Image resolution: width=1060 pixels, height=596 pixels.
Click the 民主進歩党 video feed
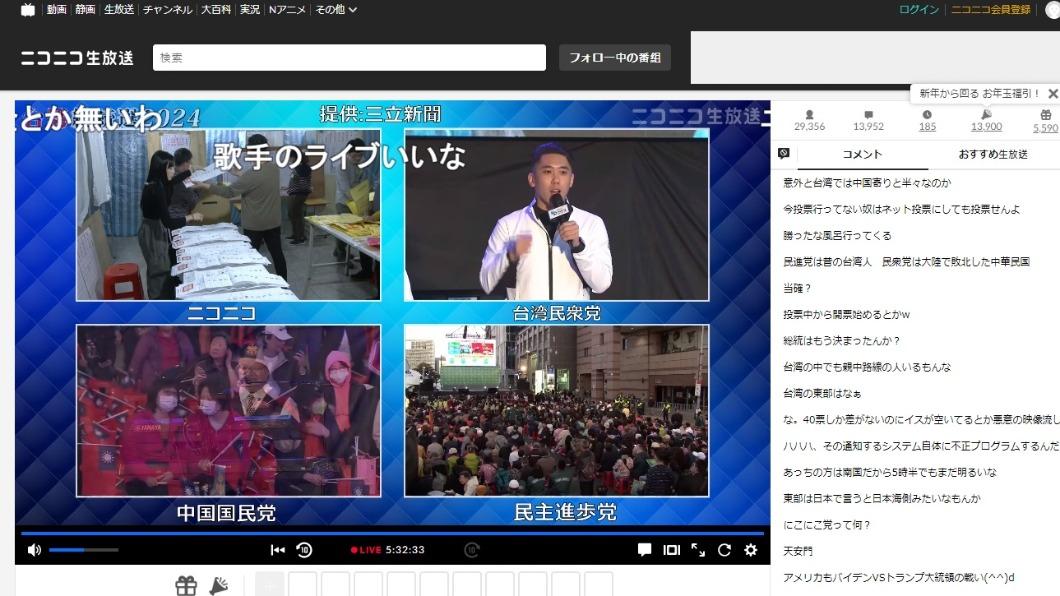click(556, 411)
